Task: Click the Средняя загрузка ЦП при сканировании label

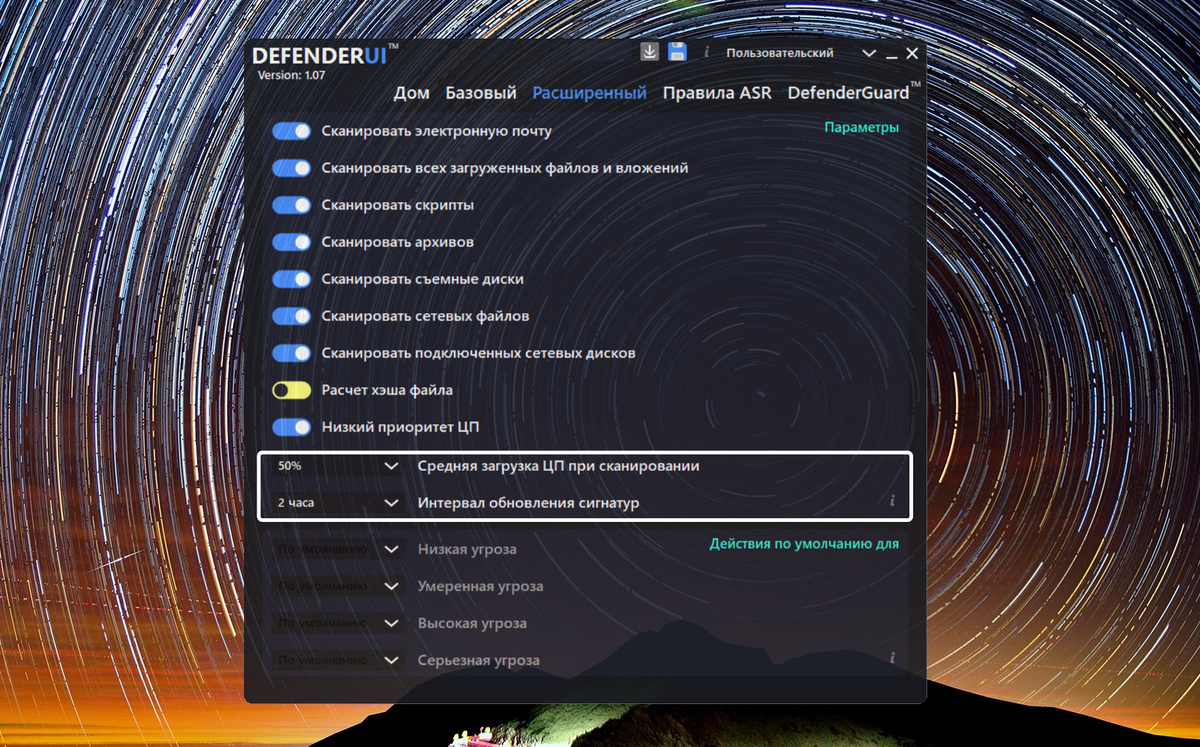Action: point(558,466)
